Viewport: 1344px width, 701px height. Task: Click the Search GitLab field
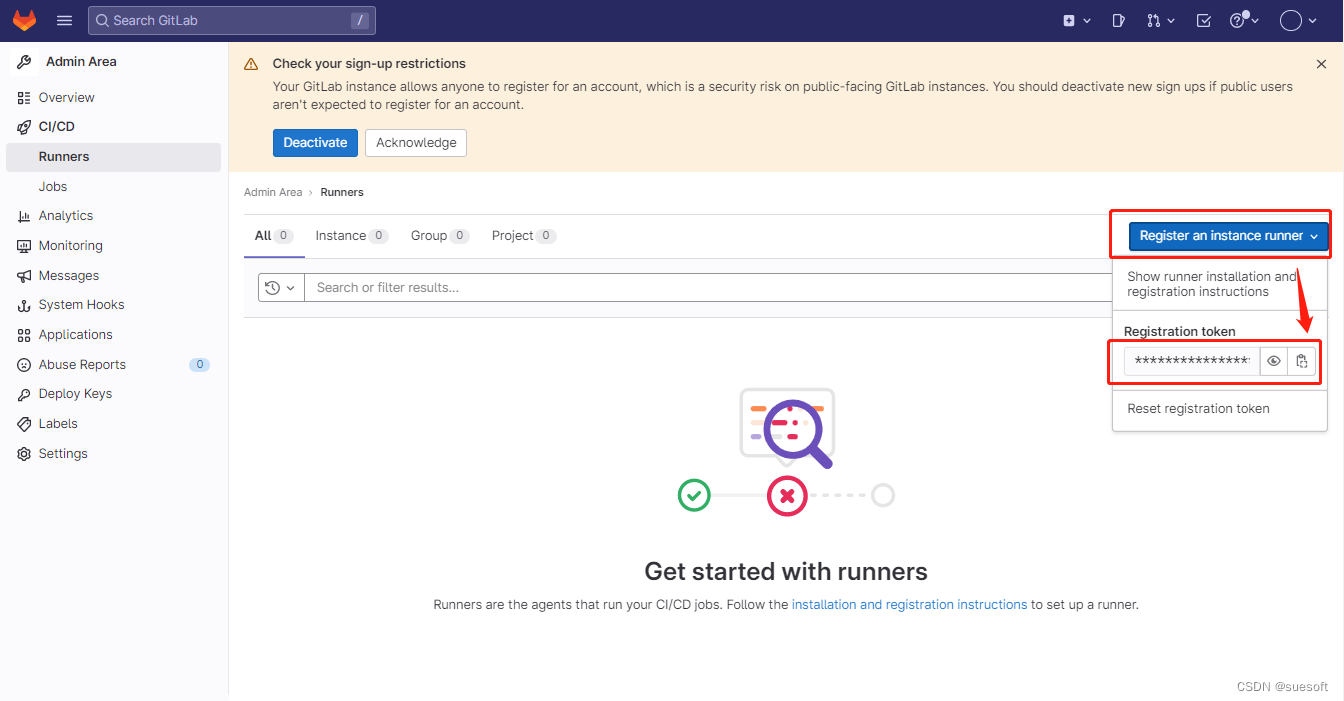pos(232,20)
